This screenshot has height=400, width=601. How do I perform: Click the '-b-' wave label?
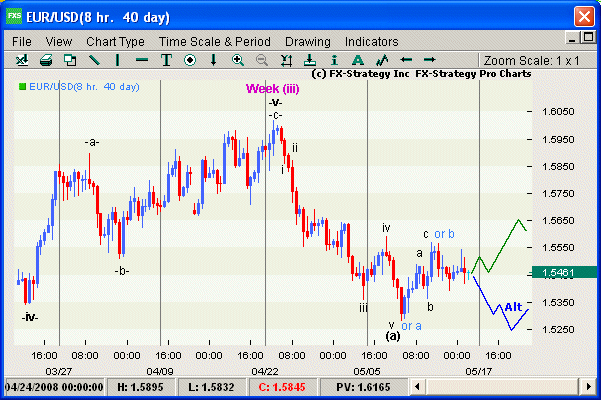(x=122, y=271)
